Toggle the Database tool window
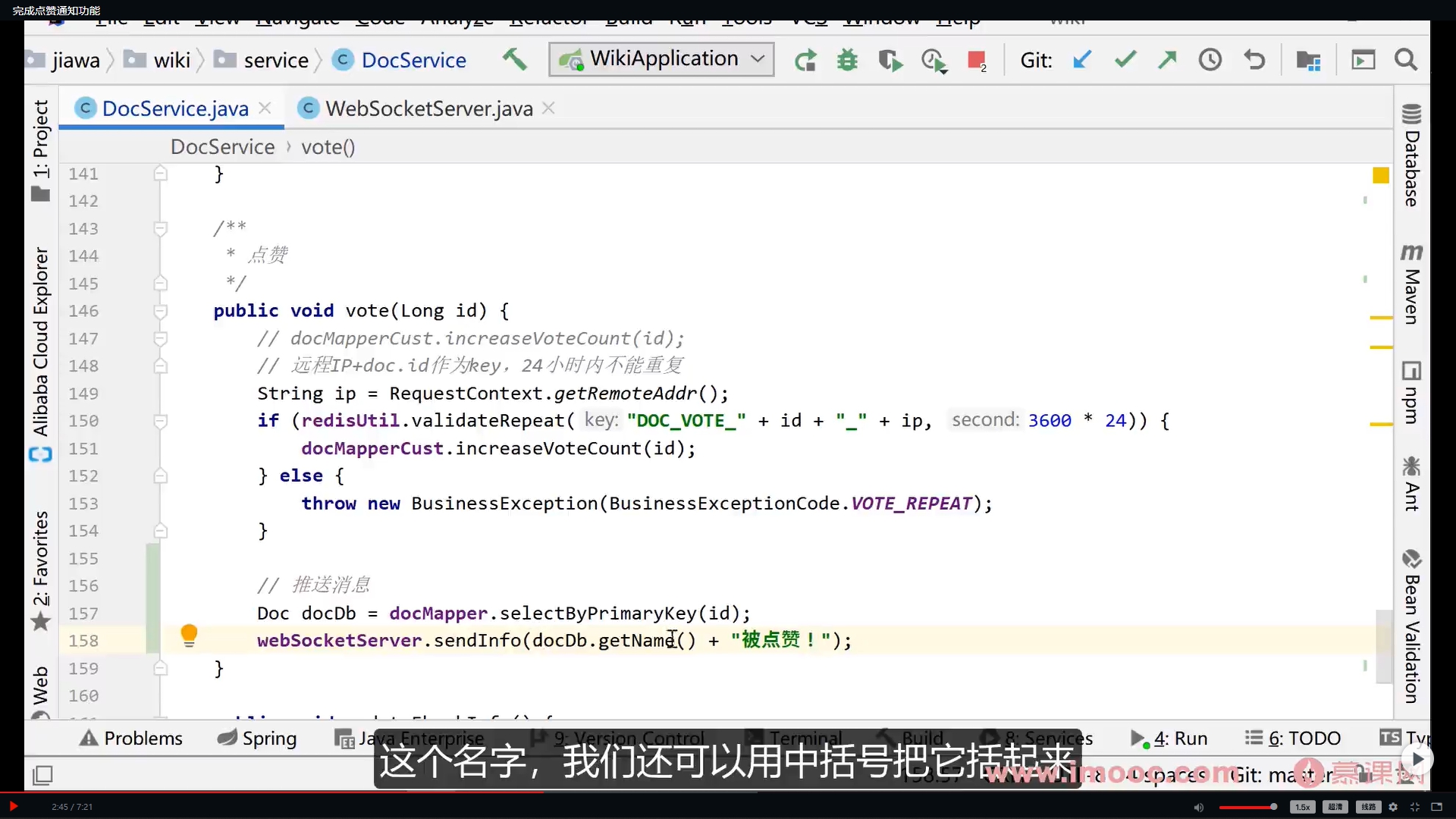 1411,155
